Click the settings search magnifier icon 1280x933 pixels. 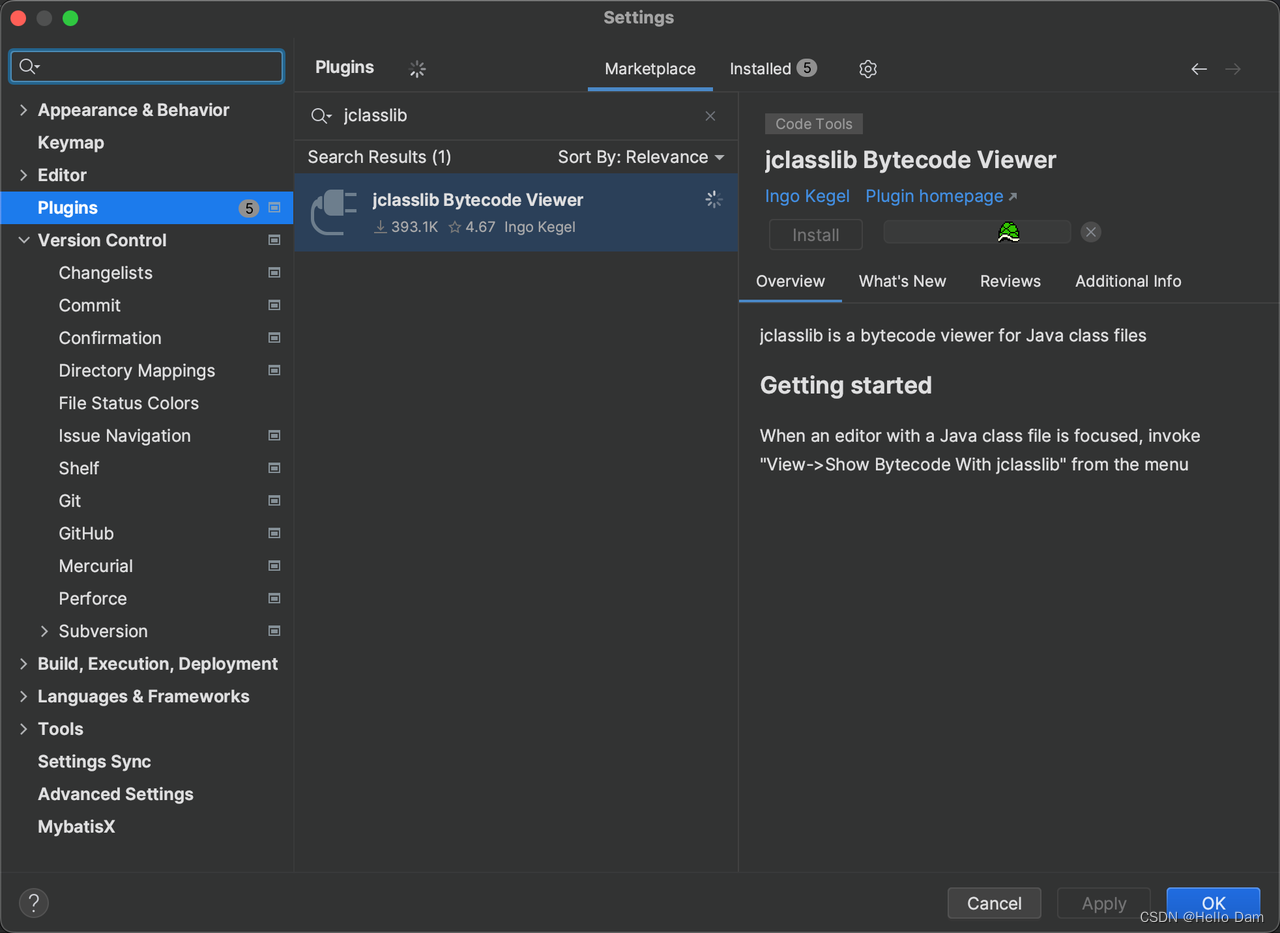click(x=29, y=67)
